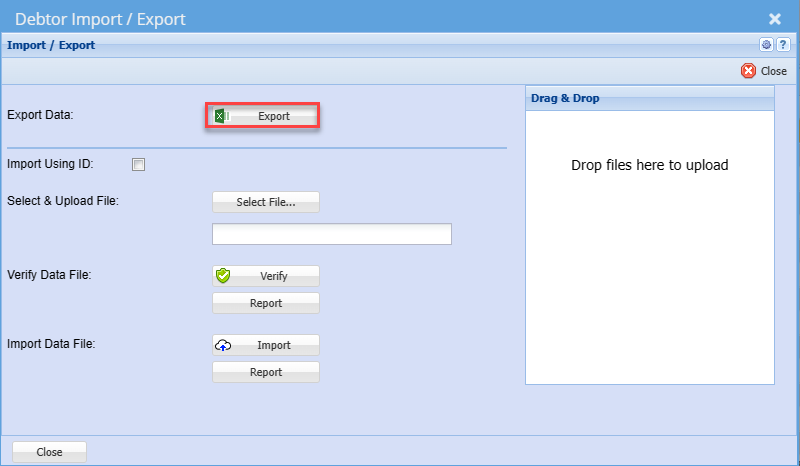
Task: Click the Drag & Drop panel header
Action: (x=649, y=98)
